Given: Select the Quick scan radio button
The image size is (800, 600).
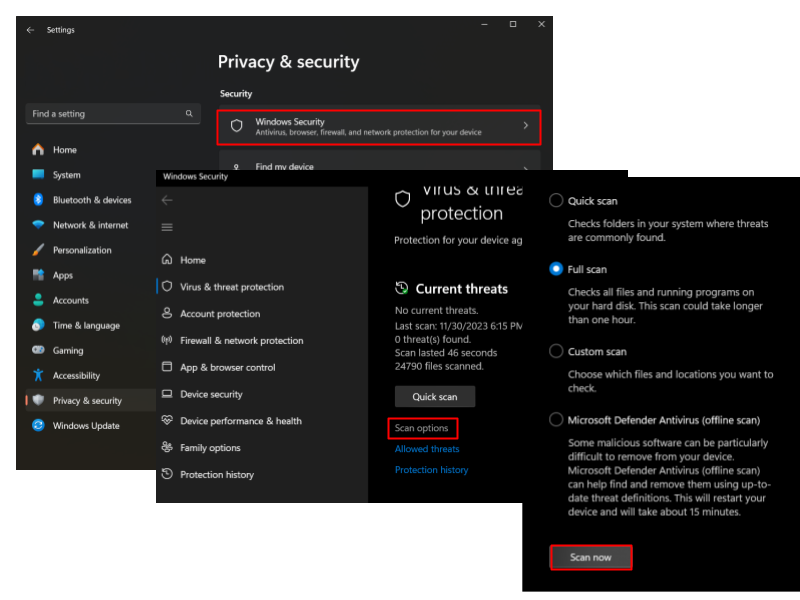Looking at the screenshot, I should click(x=556, y=200).
